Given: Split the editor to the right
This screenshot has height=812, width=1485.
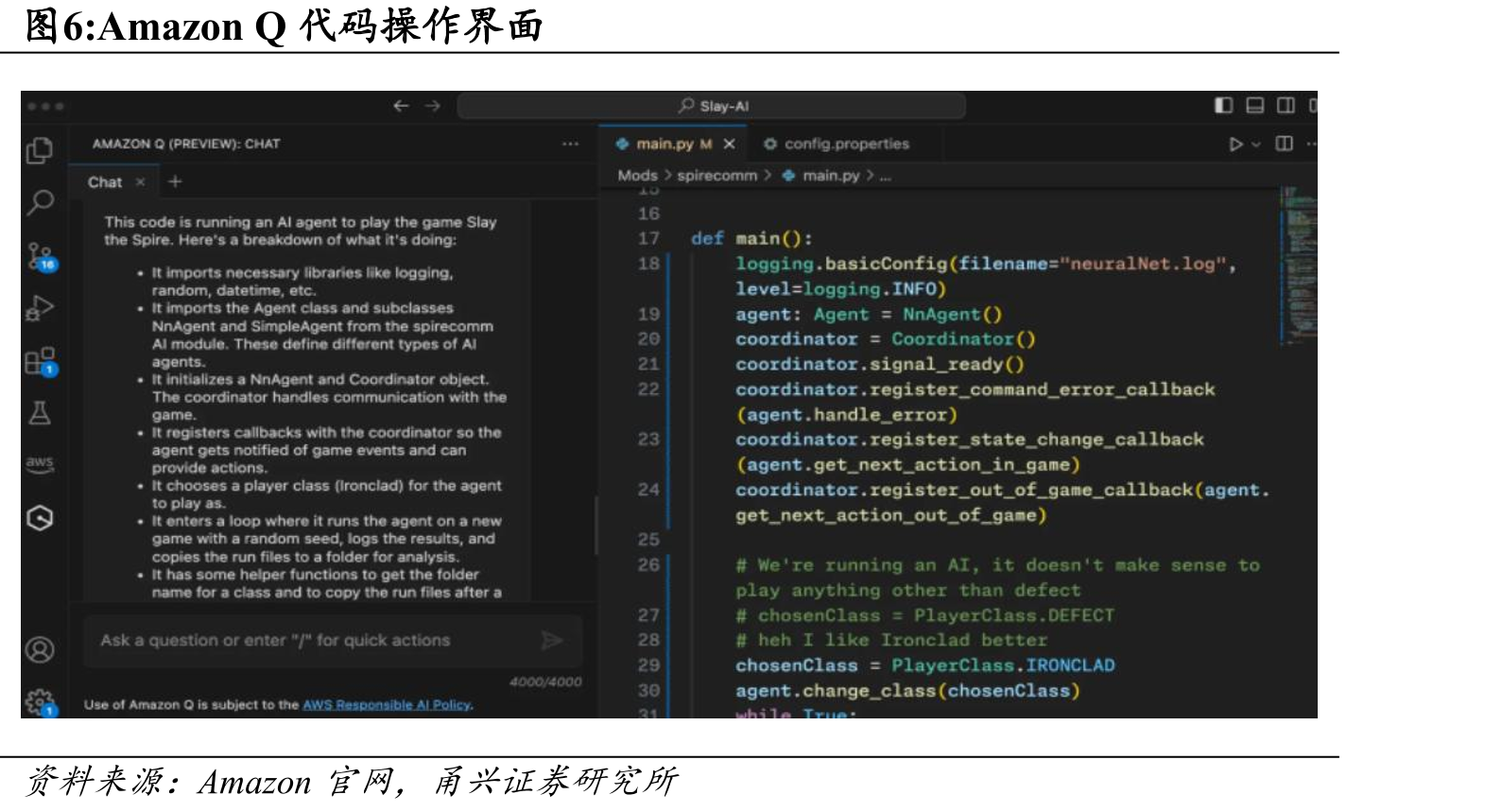Looking at the screenshot, I should pyautogui.click(x=1284, y=144).
